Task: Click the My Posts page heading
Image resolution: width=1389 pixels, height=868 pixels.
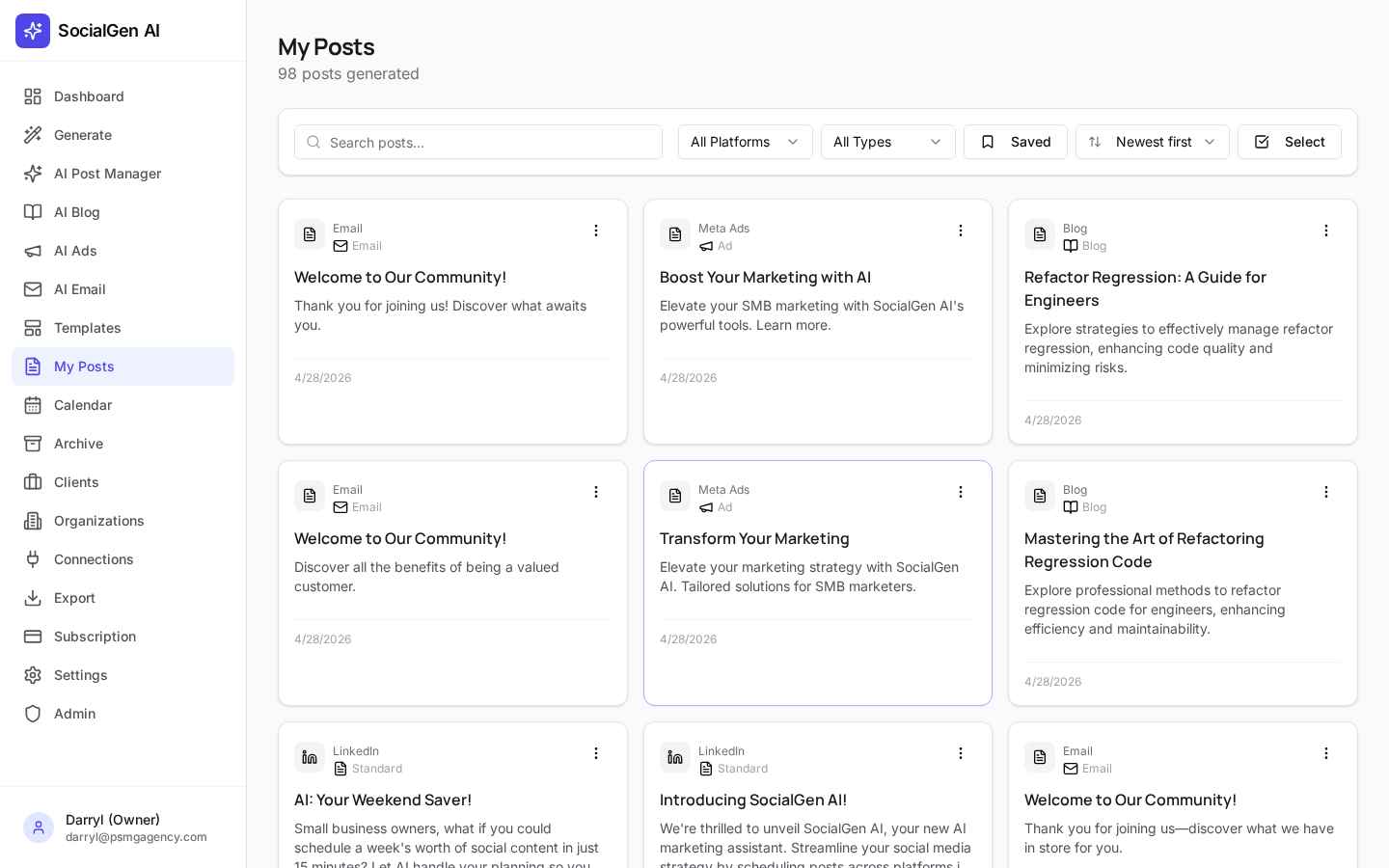Action: [x=326, y=46]
